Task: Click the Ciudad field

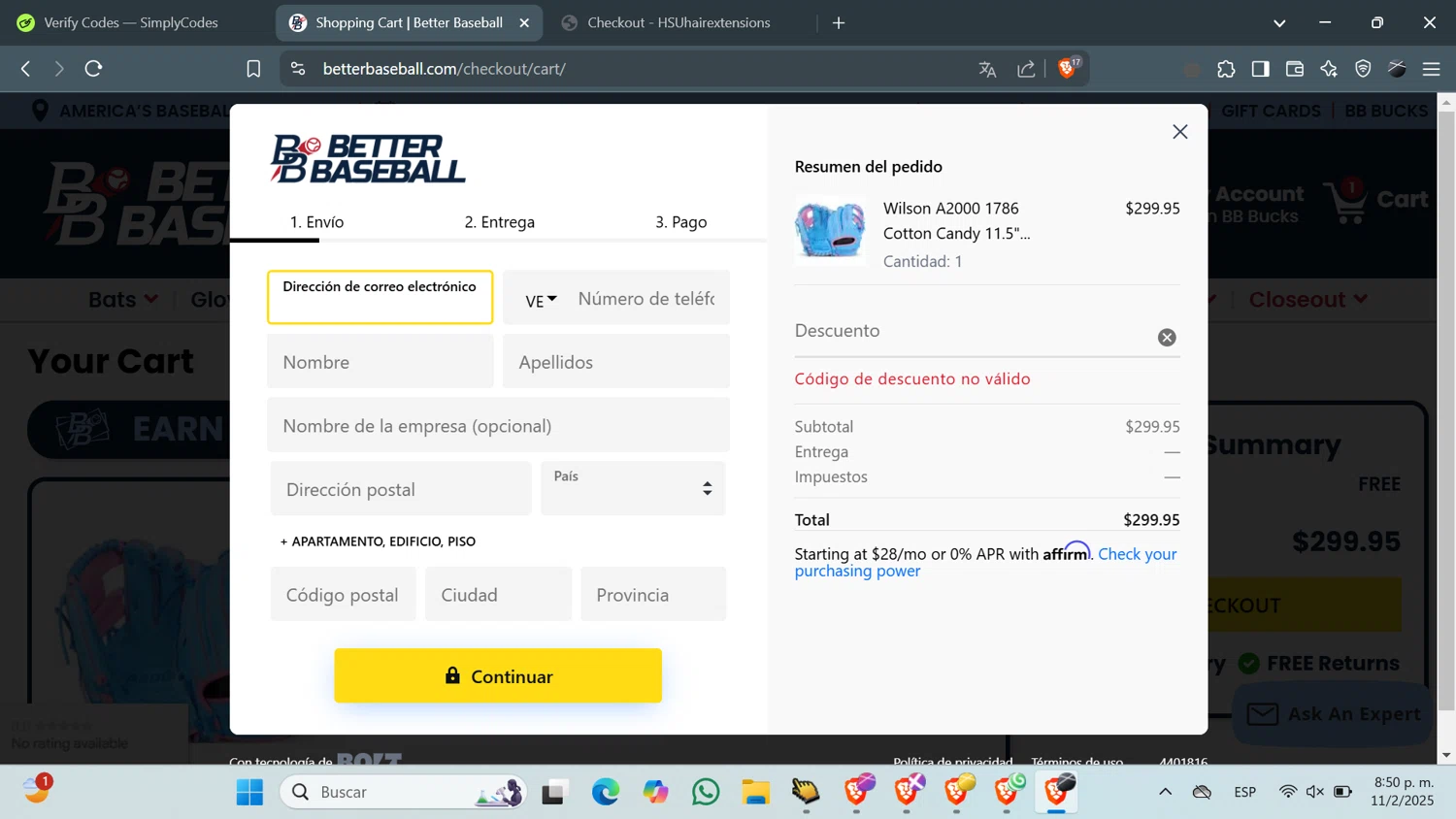Action: click(498, 595)
